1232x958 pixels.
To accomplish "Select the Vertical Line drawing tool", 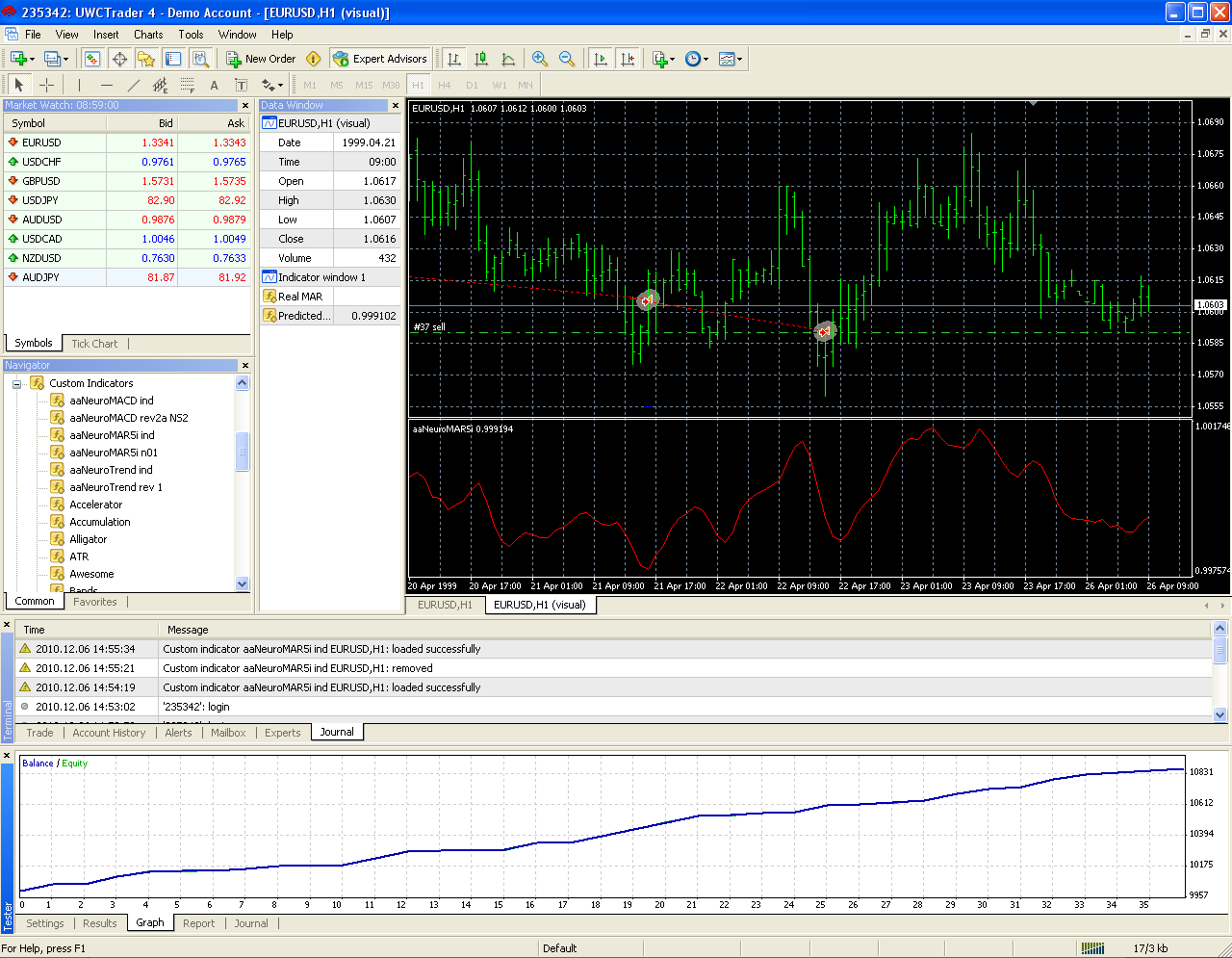I will [79, 85].
